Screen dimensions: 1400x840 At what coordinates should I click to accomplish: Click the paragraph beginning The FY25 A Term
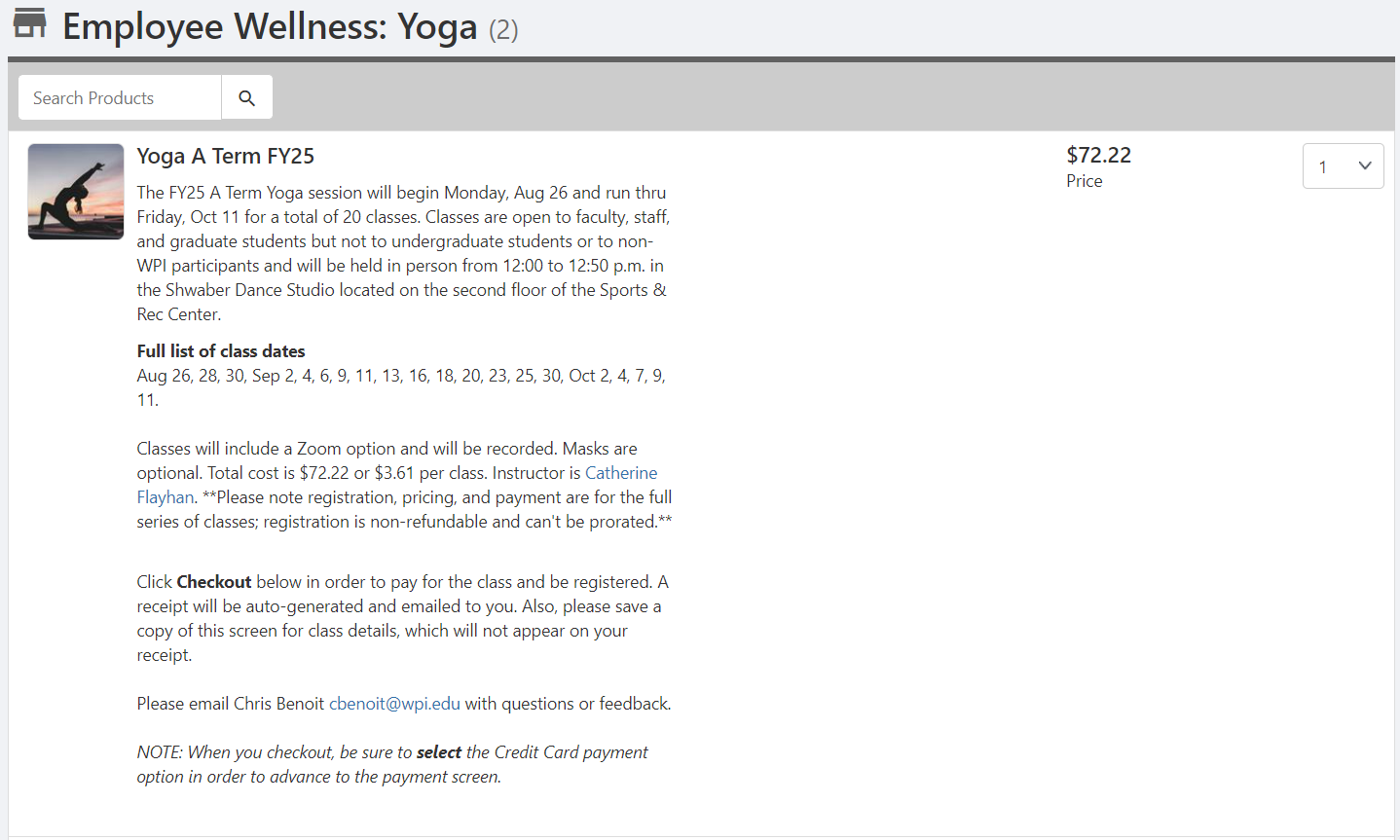(401, 253)
